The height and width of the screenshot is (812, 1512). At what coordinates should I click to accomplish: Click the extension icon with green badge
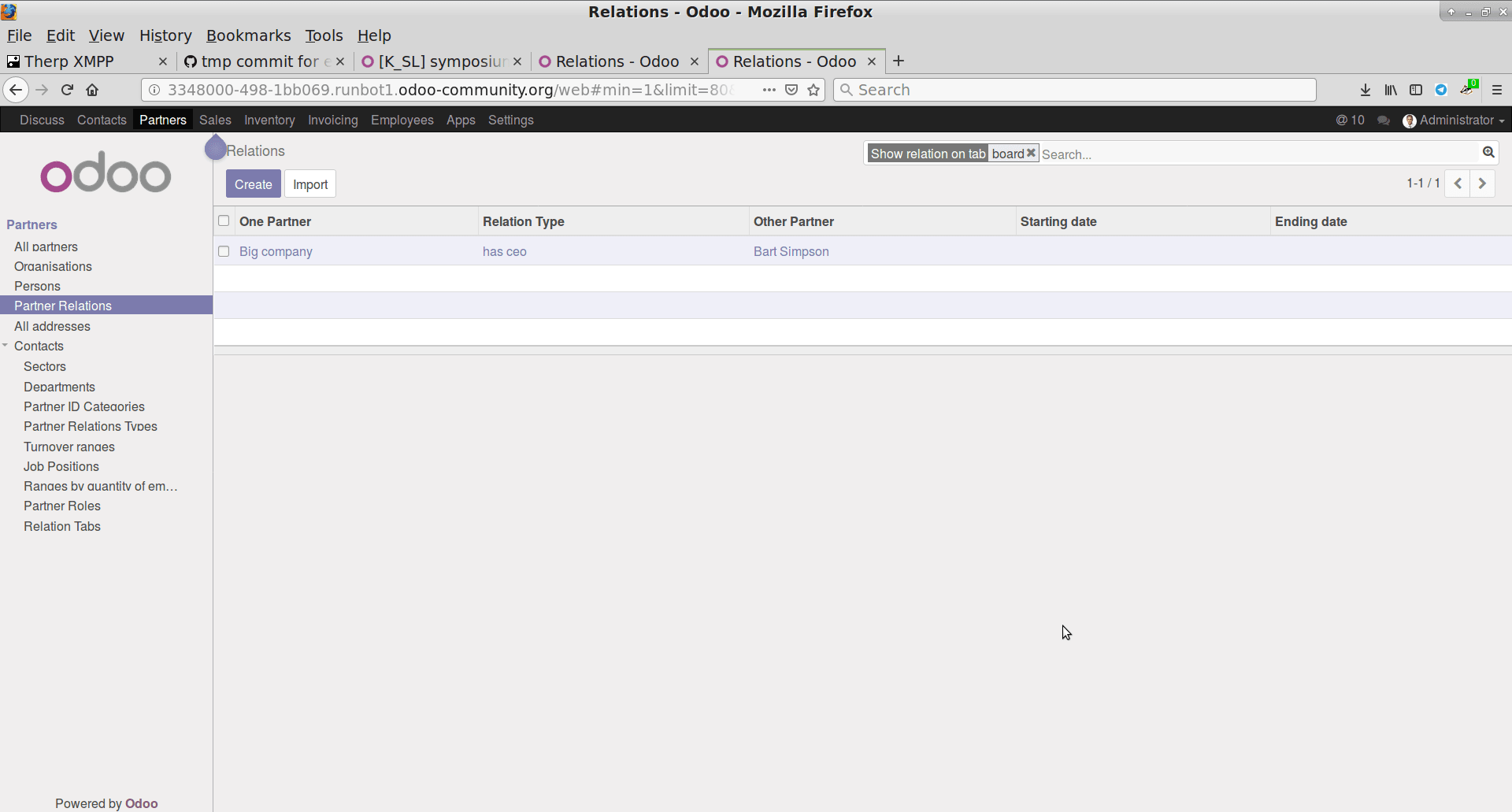point(1469,88)
